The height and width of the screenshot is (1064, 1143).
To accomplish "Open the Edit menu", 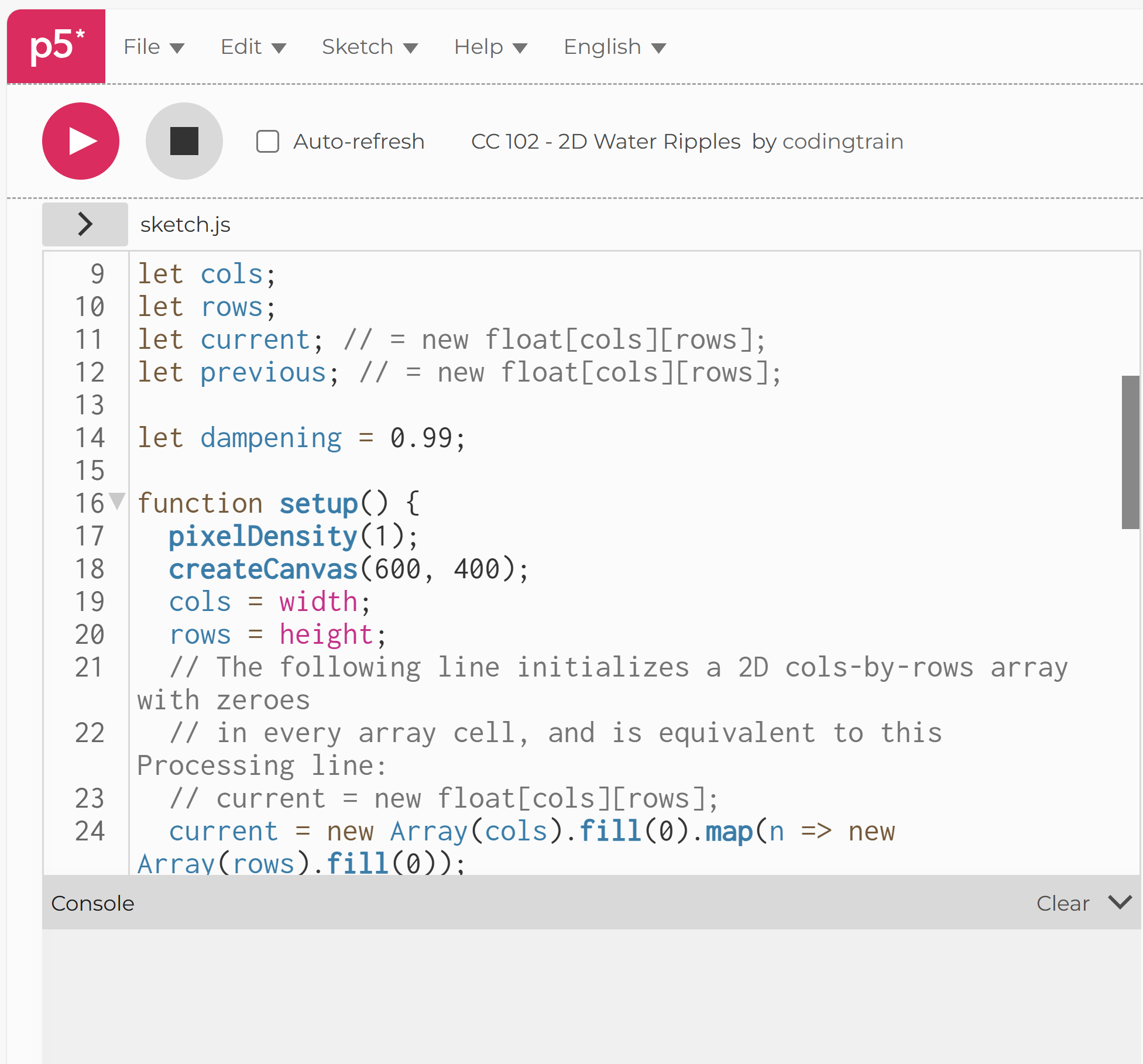I will [253, 47].
